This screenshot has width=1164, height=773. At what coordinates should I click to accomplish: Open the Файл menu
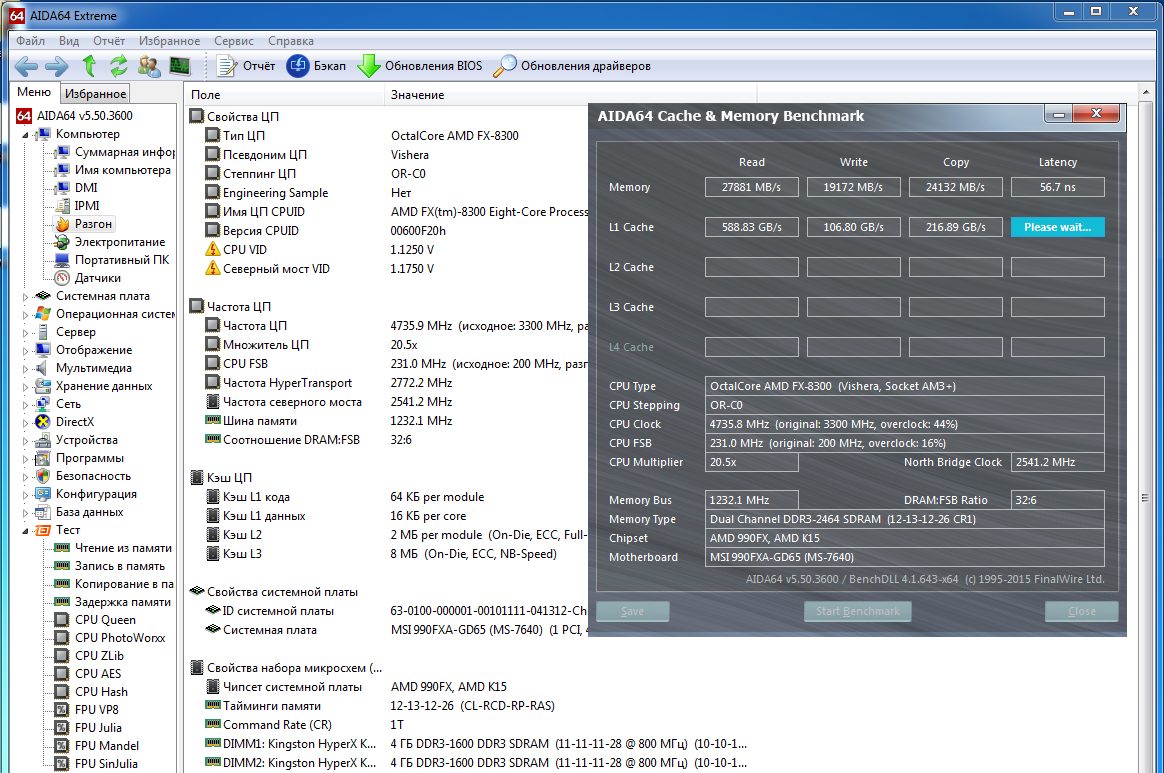(x=30, y=41)
